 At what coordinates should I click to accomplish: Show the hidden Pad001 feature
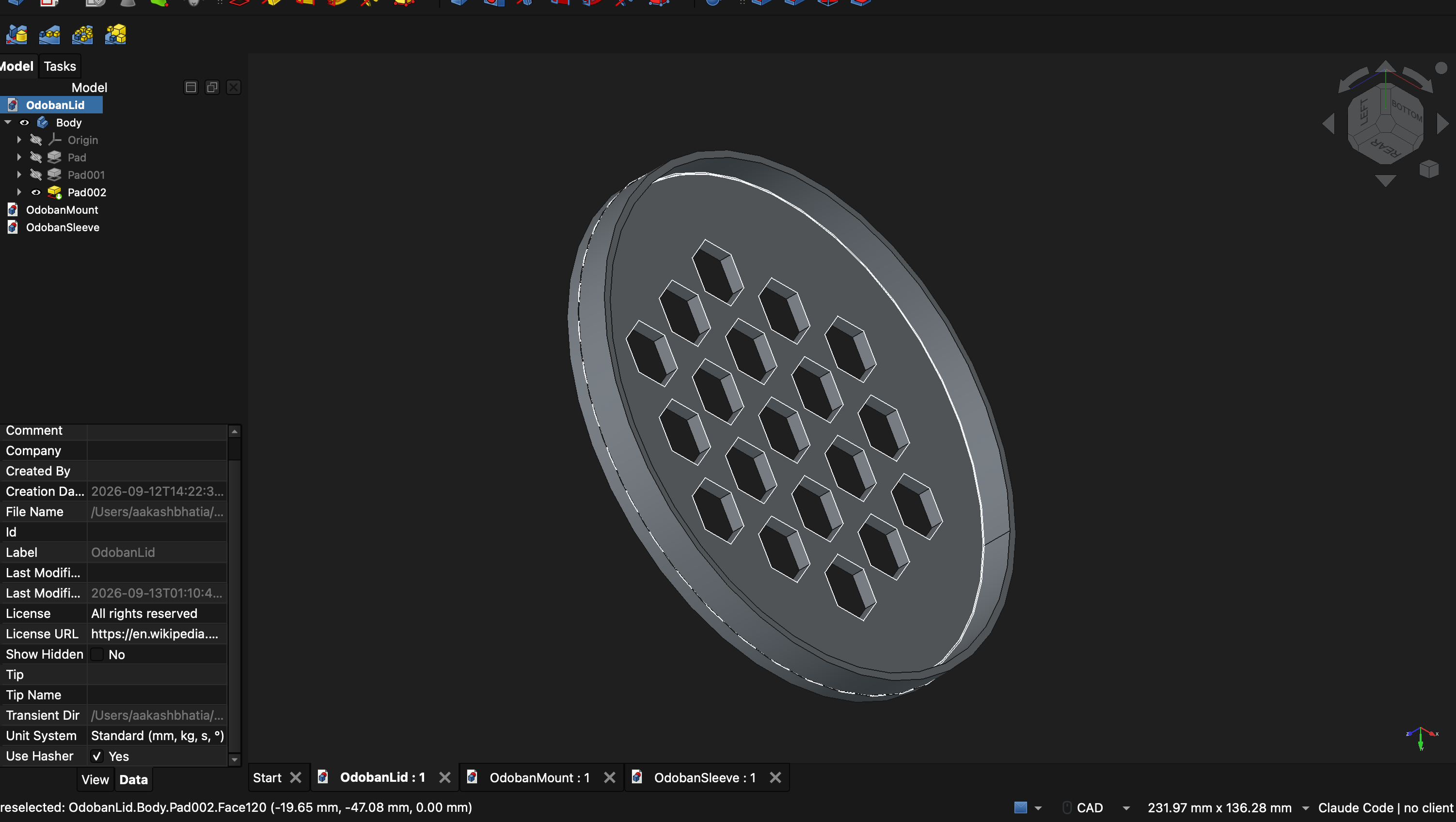click(36, 174)
